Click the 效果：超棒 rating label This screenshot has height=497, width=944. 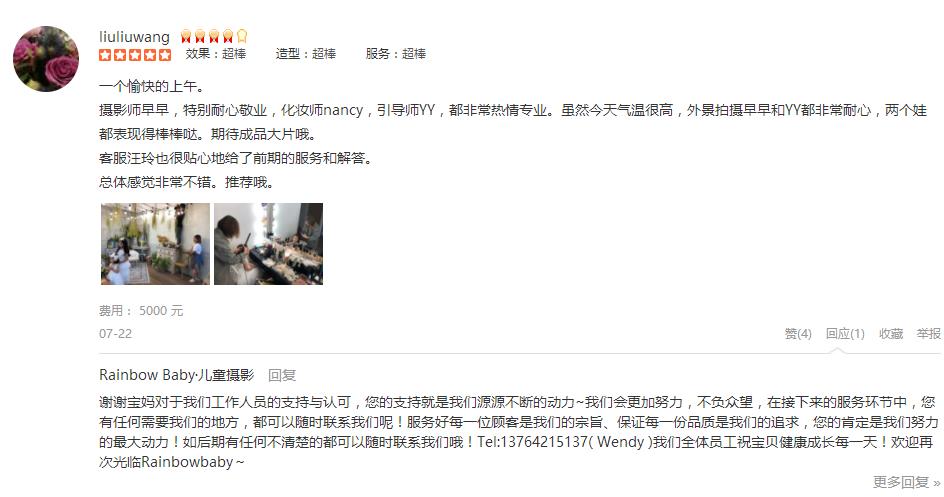[x=216, y=54]
